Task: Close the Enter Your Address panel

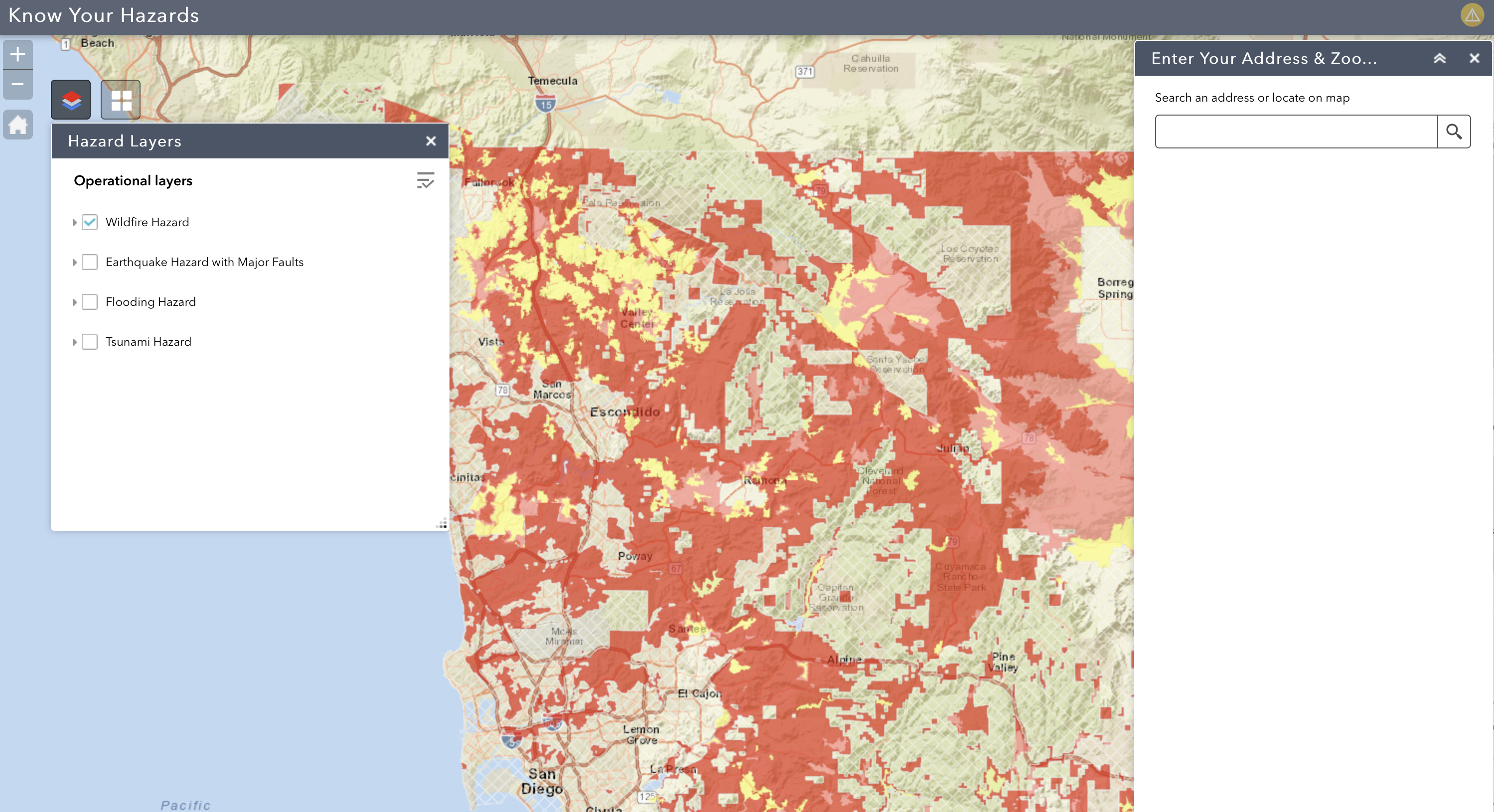Action: [x=1474, y=59]
